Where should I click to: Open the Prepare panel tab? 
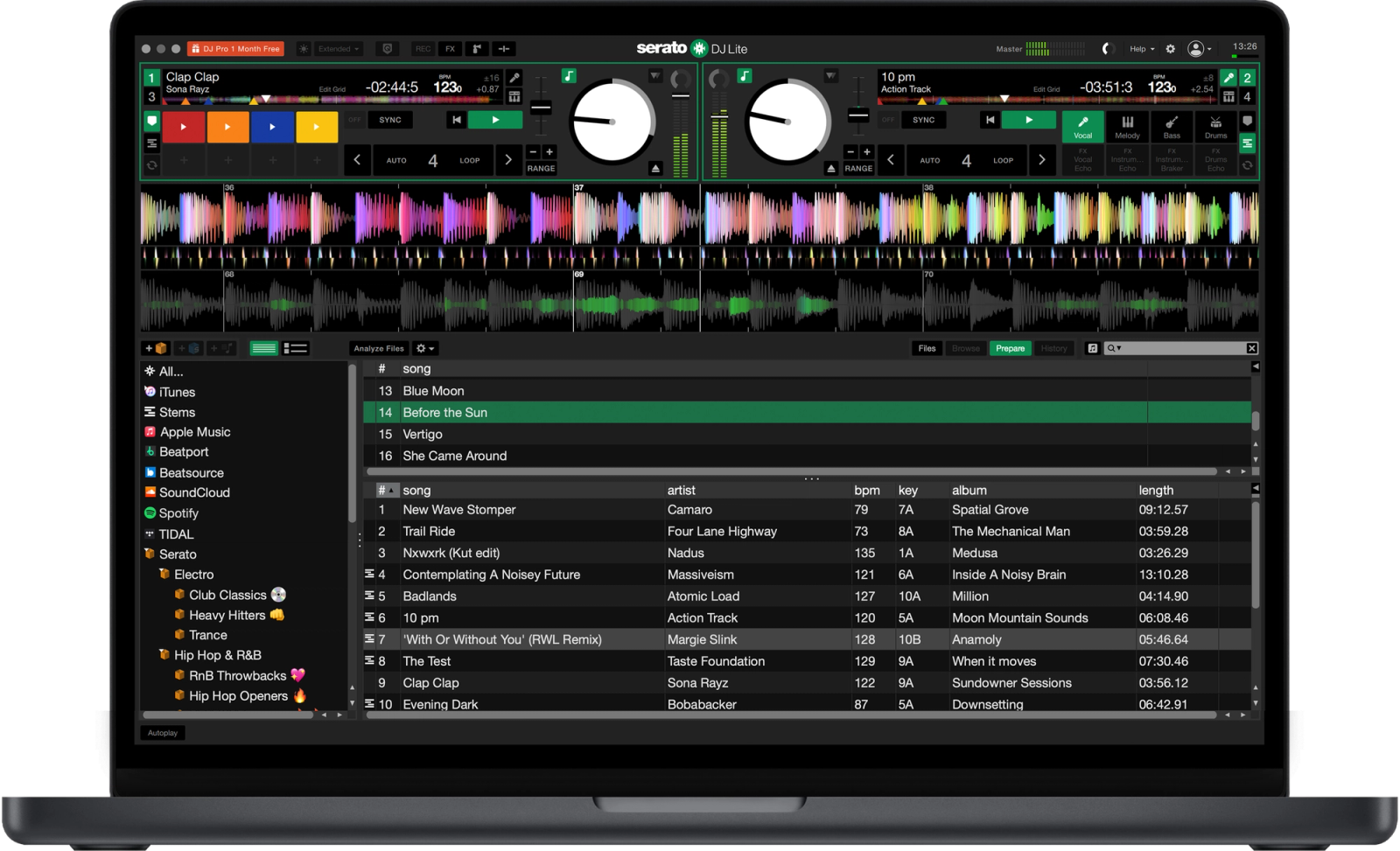(1010, 348)
